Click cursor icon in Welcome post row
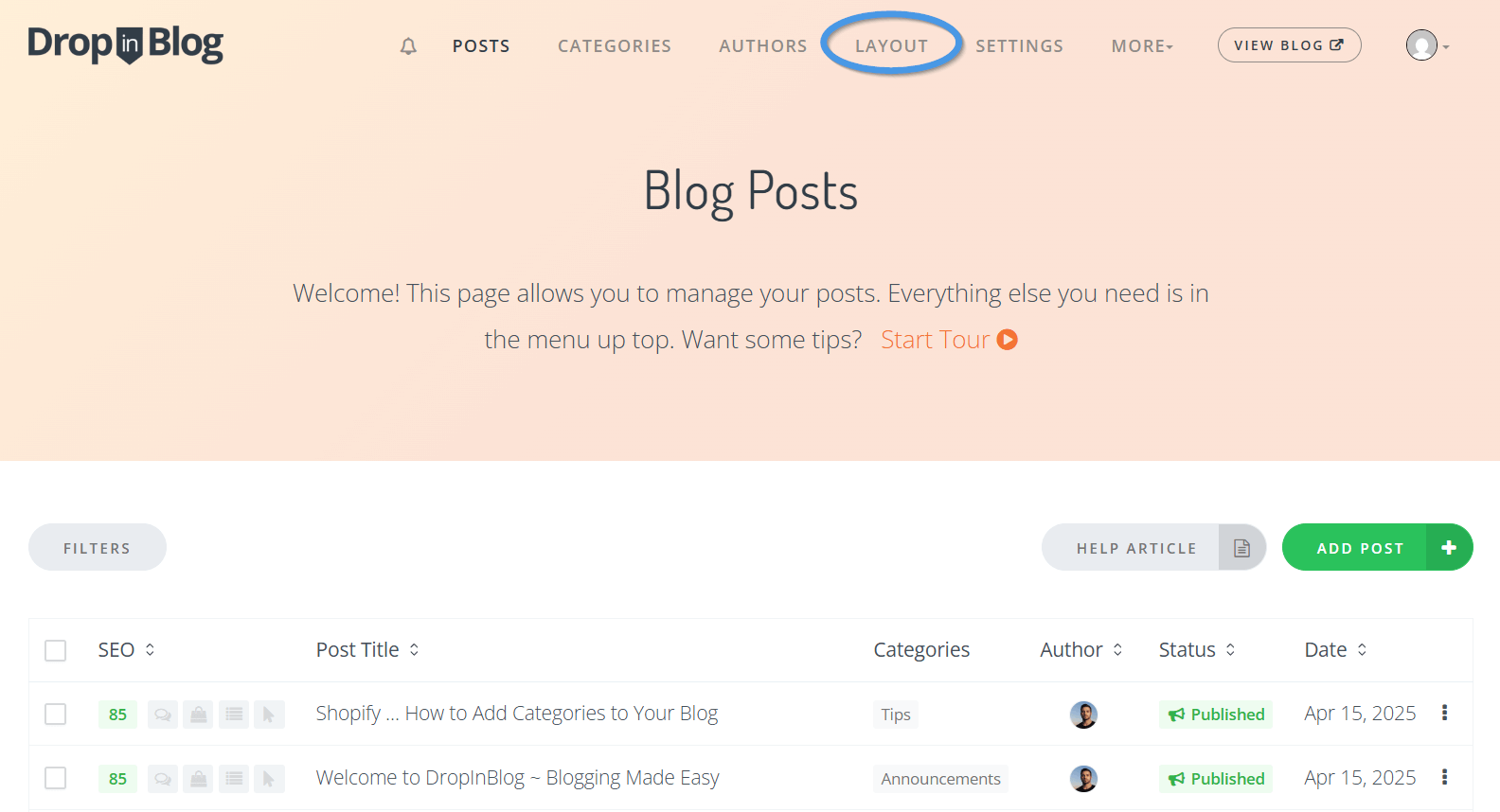This screenshot has height=812, width=1500. click(269, 779)
